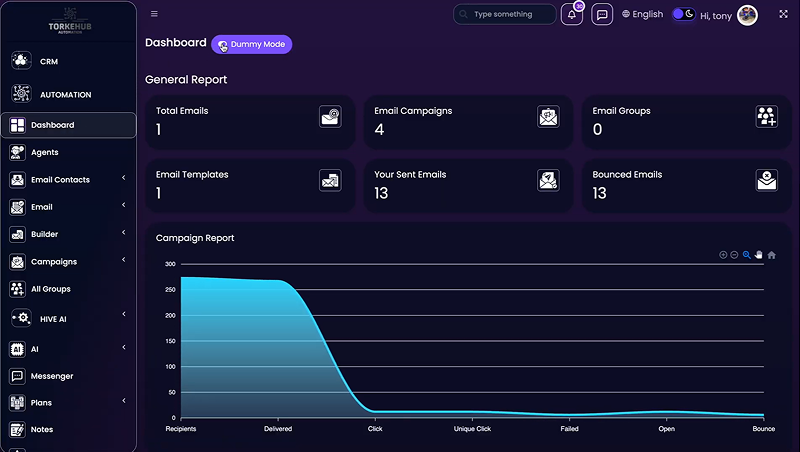Viewport: 800px width, 452px height.
Task: Open the CRM section
Action: [x=49, y=61]
